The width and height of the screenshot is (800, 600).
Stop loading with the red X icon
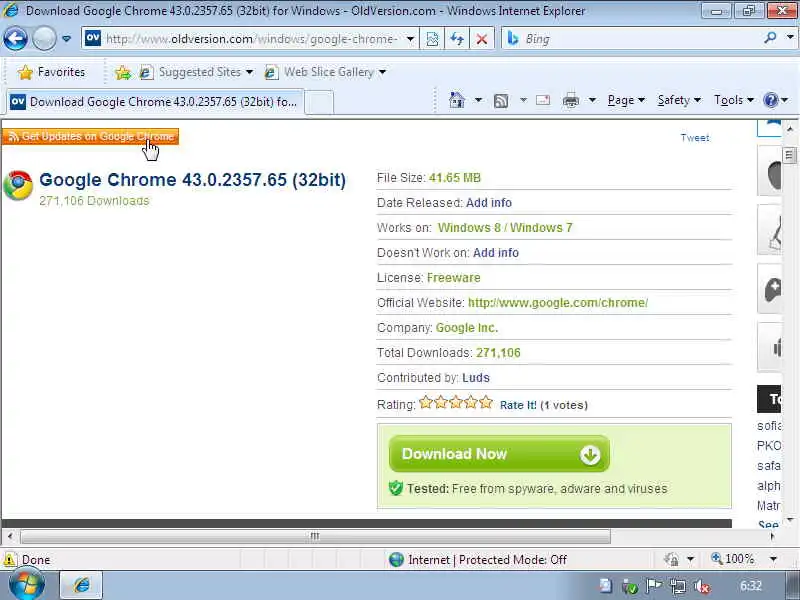pyautogui.click(x=481, y=39)
